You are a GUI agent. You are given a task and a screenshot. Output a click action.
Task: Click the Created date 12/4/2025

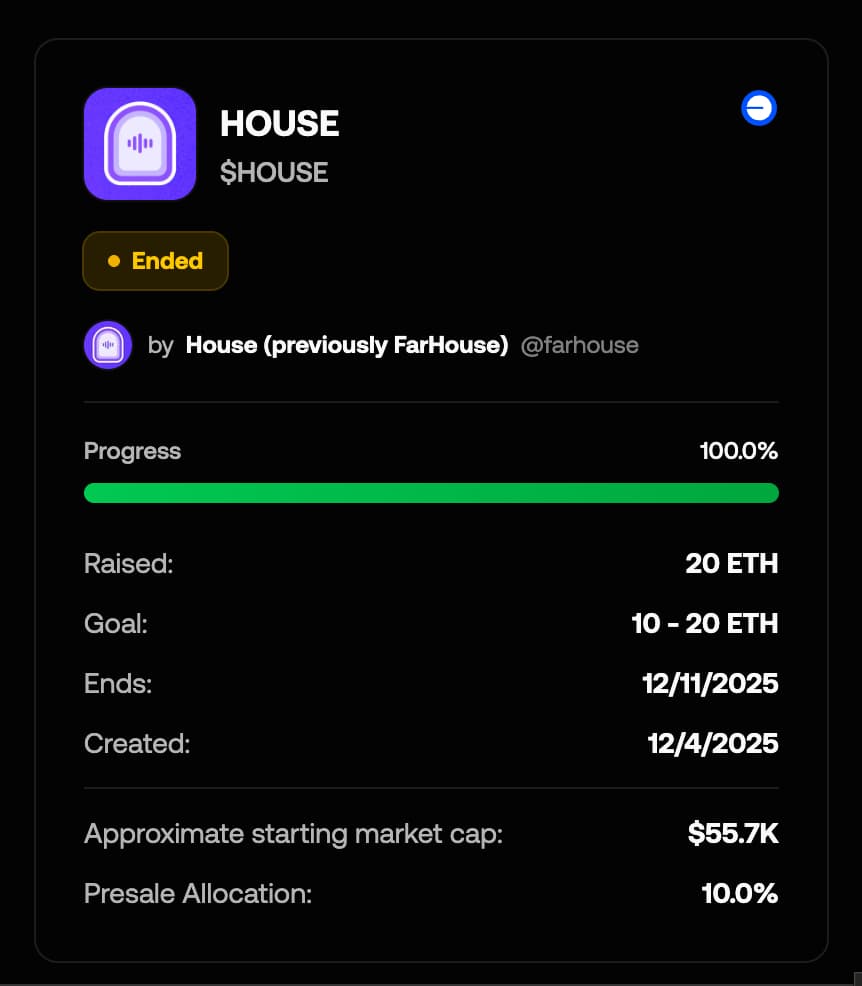713,744
